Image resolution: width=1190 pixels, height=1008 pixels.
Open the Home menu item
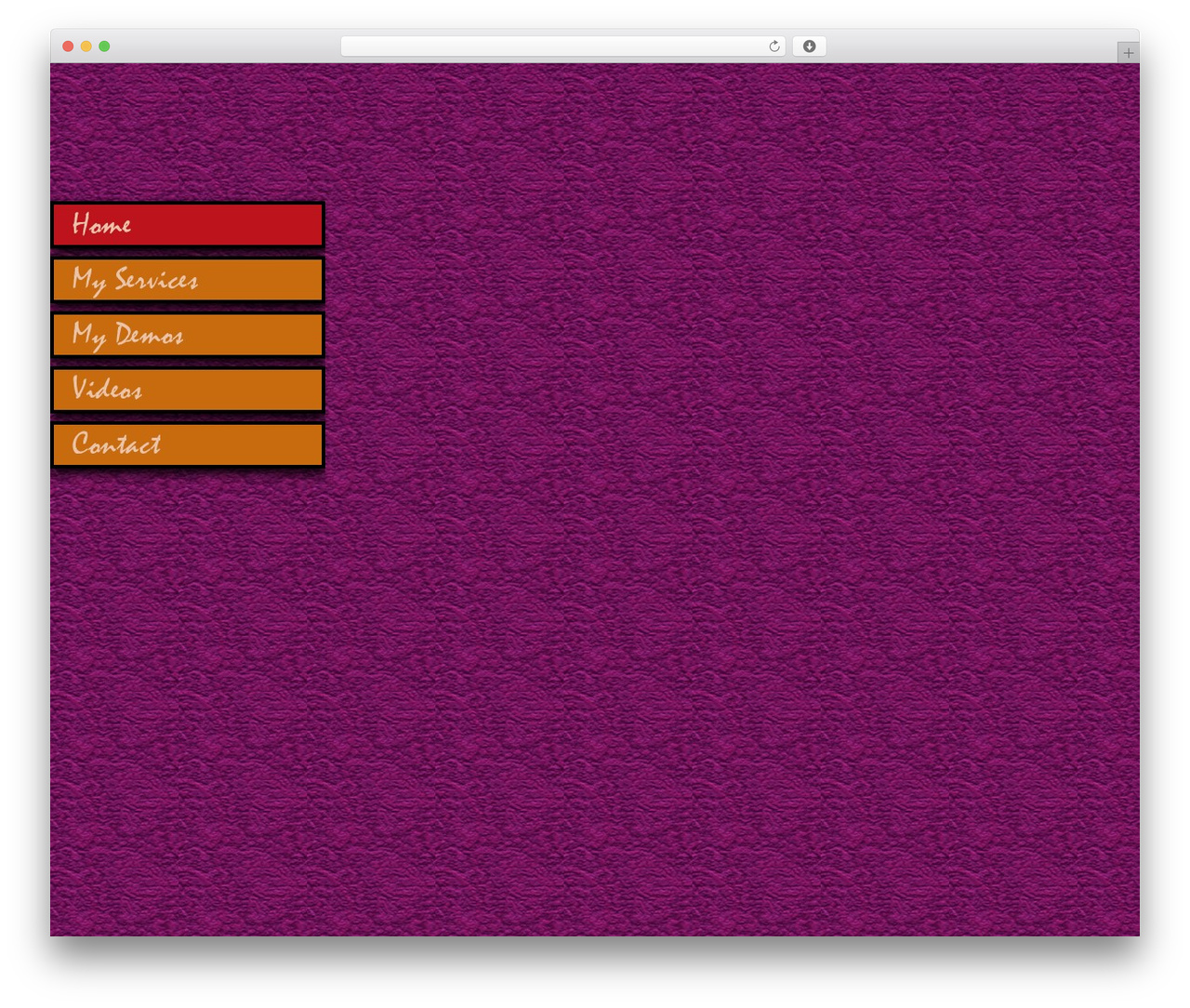(x=187, y=224)
